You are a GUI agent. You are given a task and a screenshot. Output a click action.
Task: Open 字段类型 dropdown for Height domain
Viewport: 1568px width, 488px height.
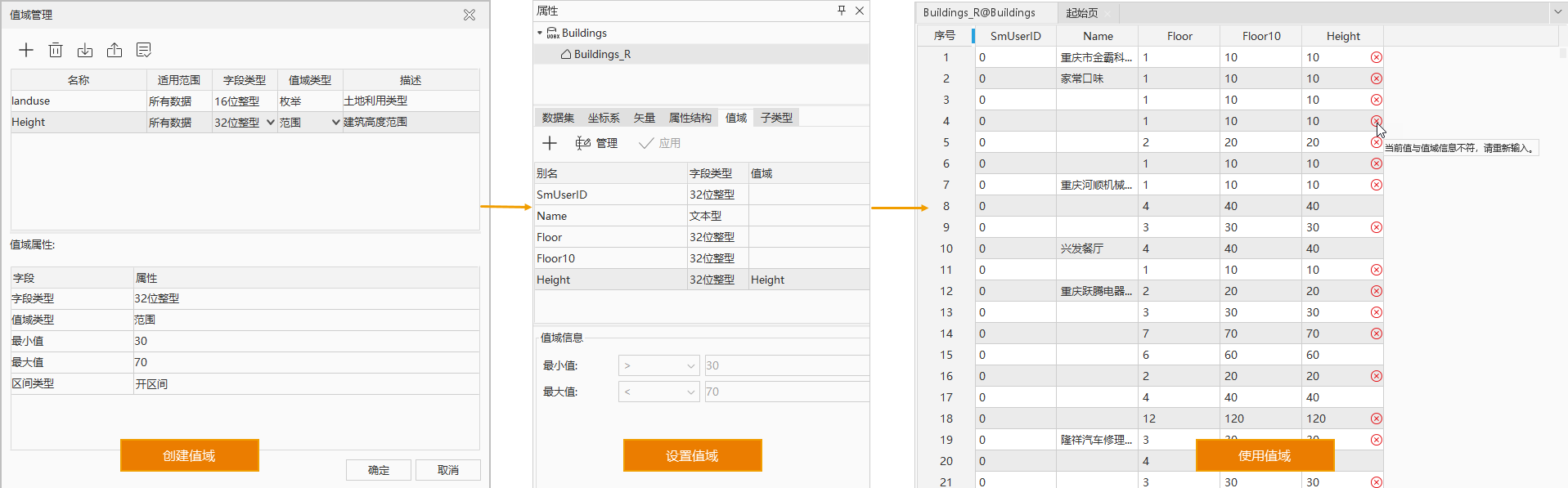pyautogui.click(x=271, y=123)
